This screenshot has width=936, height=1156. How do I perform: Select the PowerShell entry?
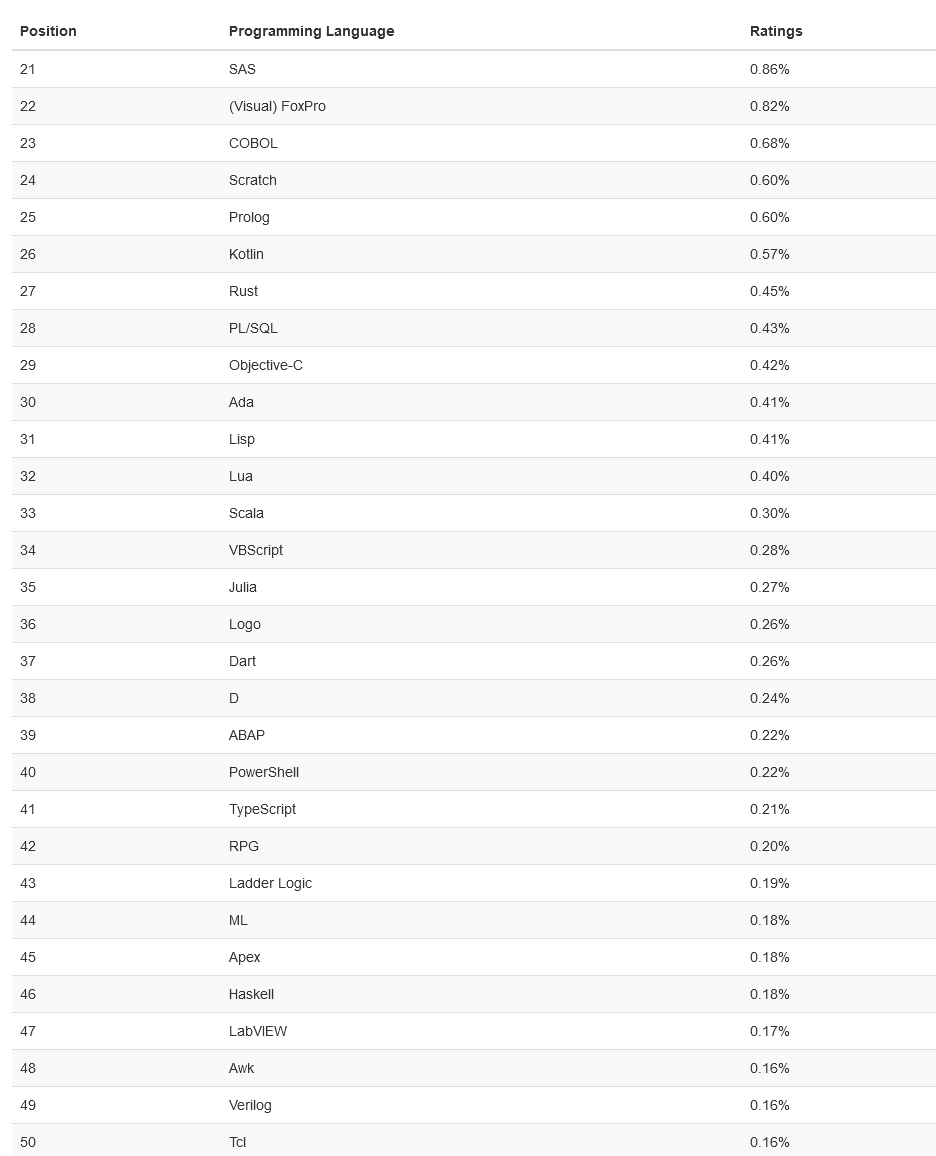pyautogui.click(x=264, y=772)
